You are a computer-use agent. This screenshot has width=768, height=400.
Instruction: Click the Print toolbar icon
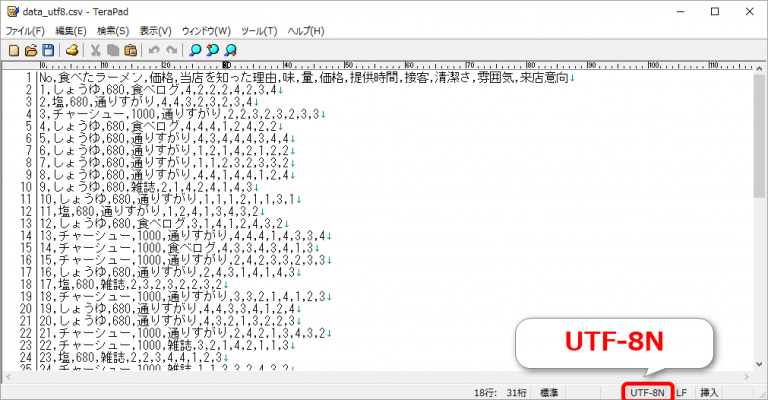[x=73, y=50]
